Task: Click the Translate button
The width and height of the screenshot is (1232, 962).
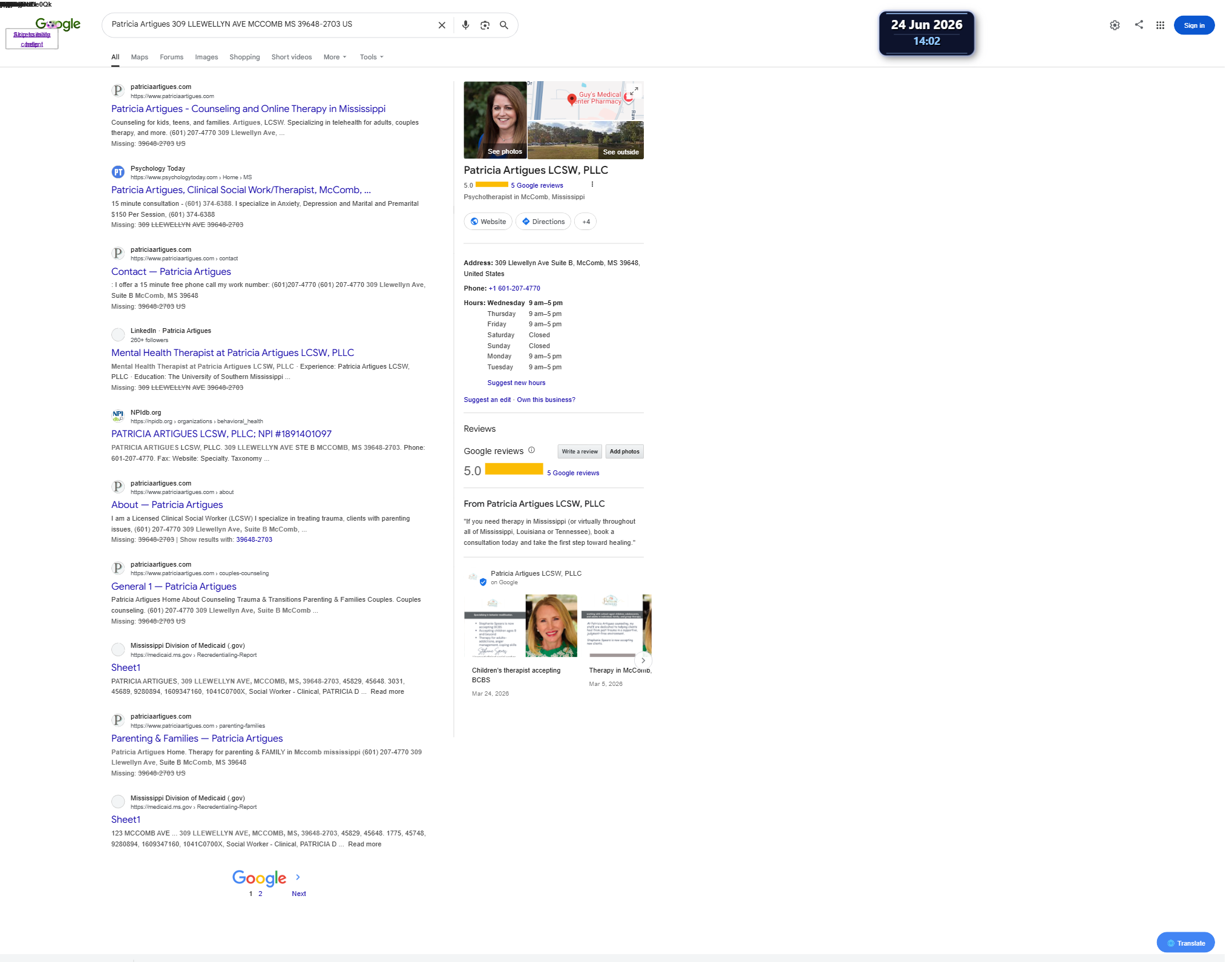Action: 1185,943
